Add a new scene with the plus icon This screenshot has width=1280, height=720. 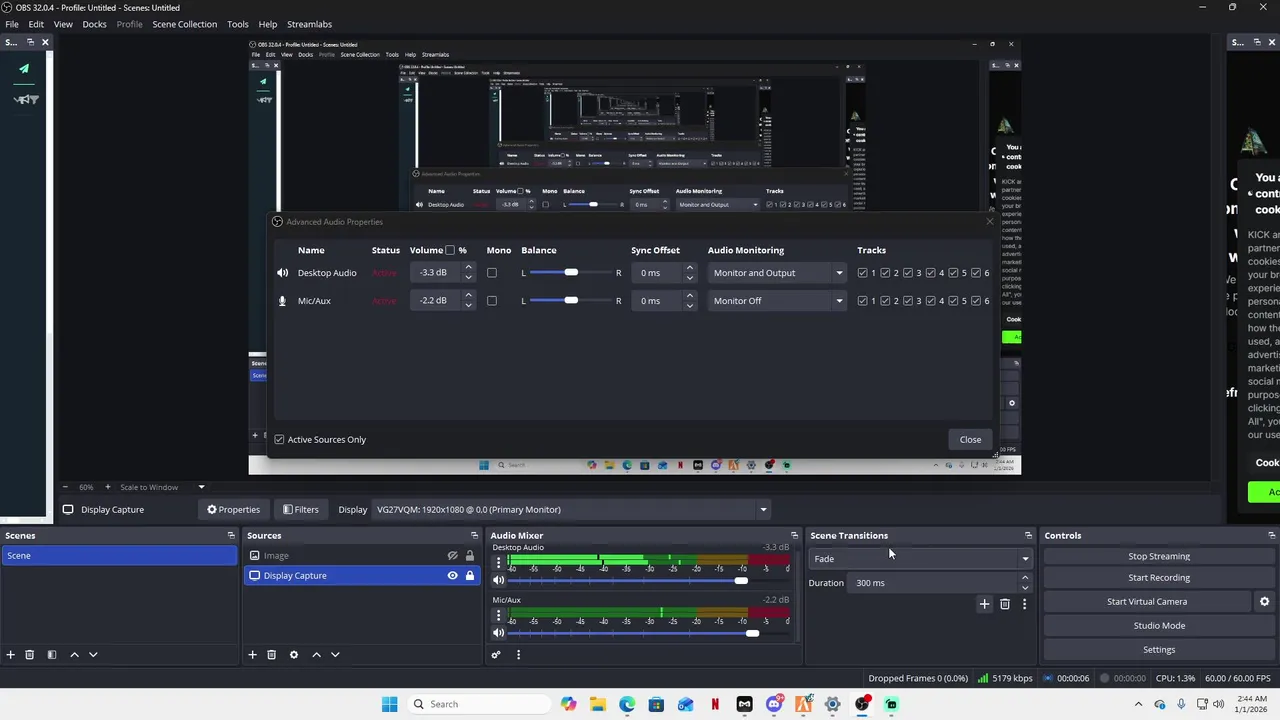point(10,655)
